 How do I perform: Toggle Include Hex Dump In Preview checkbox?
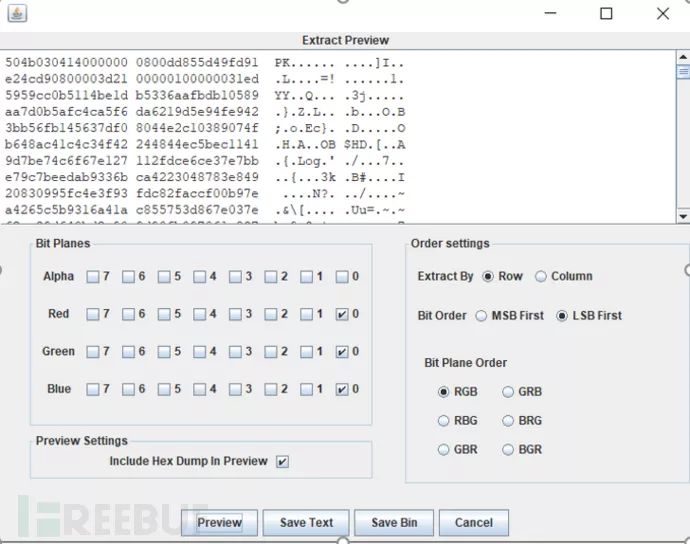282,462
